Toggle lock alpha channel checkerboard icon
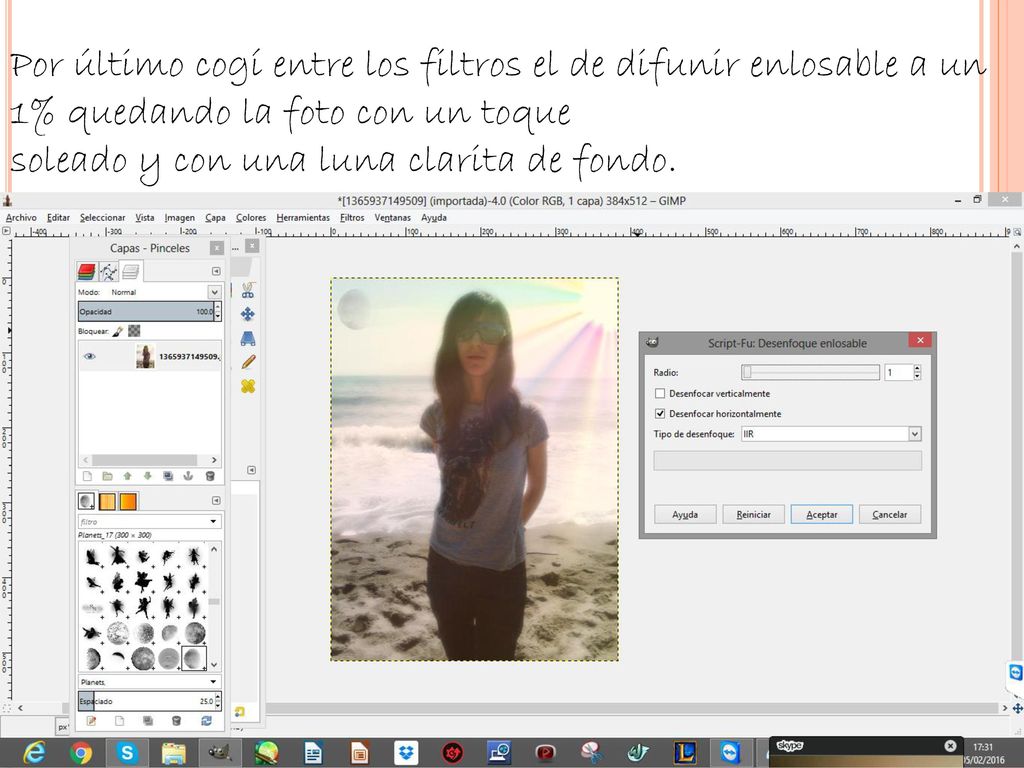The width and height of the screenshot is (1024, 768). coord(134,331)
